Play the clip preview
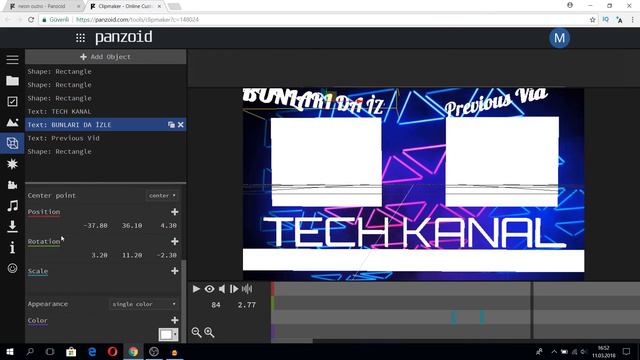The image size is (640, 360). click(196, 289)
